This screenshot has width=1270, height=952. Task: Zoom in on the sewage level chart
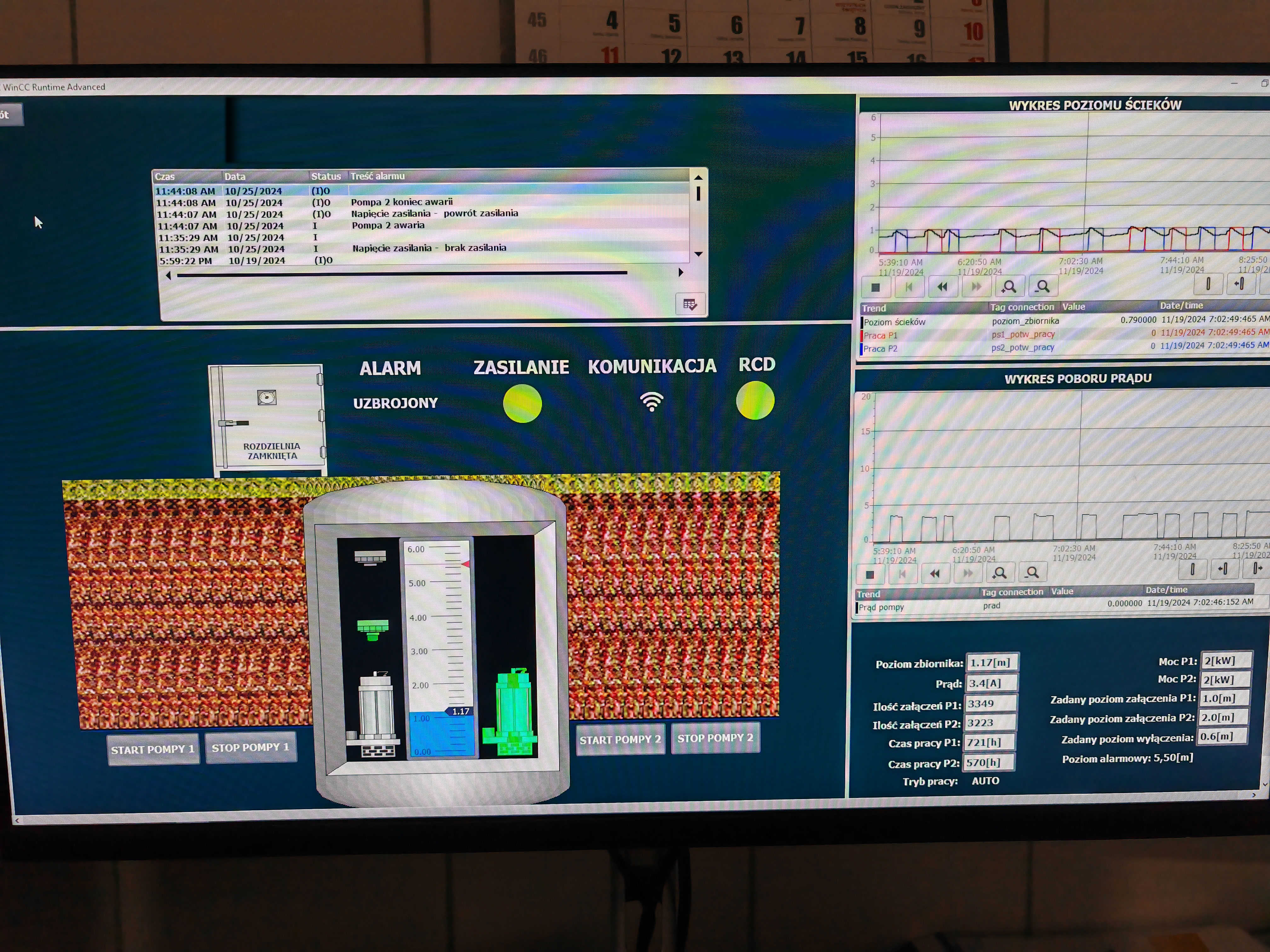(x=1009, y=286)
